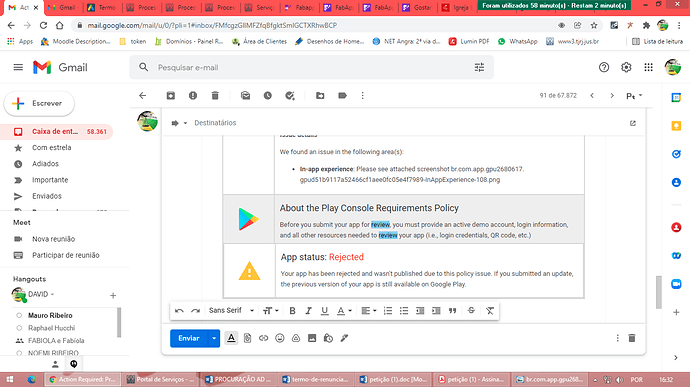Go to the Enviados folder

[x=47, y=196]
